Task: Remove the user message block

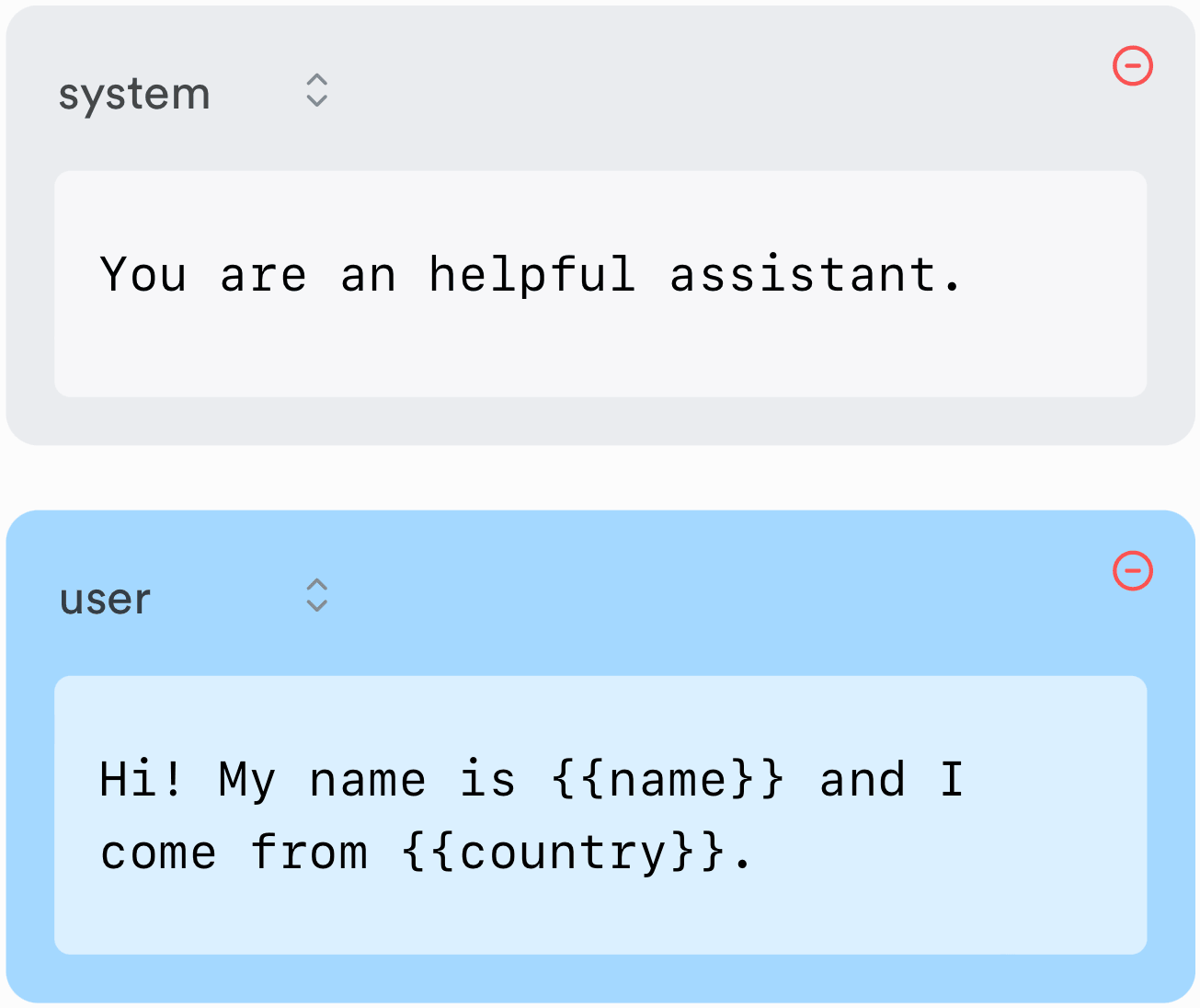Action: coord(1133,570)
